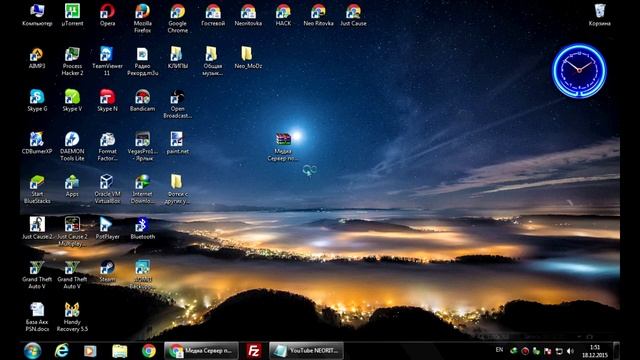Open the DAEMON Tools Lite shortcut

[x=72, y=146]
